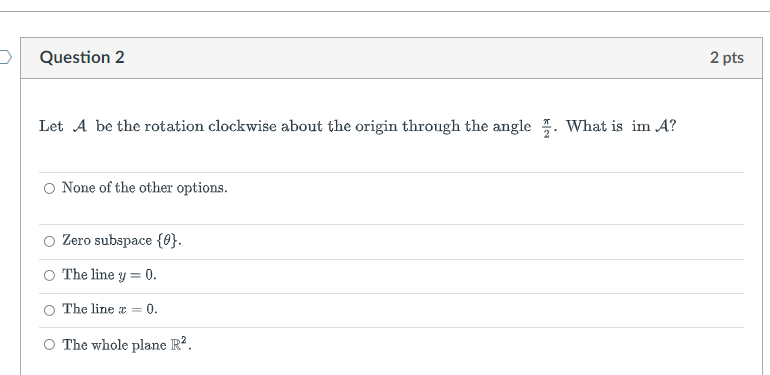Click the "Question 2" heading
770x375 pixels.
[x=82, y=57]
